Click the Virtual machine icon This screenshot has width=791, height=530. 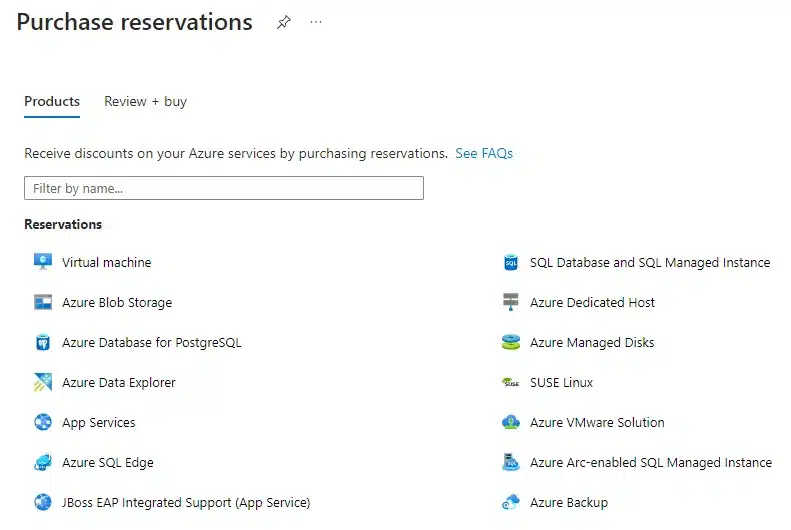pos(43,262)
